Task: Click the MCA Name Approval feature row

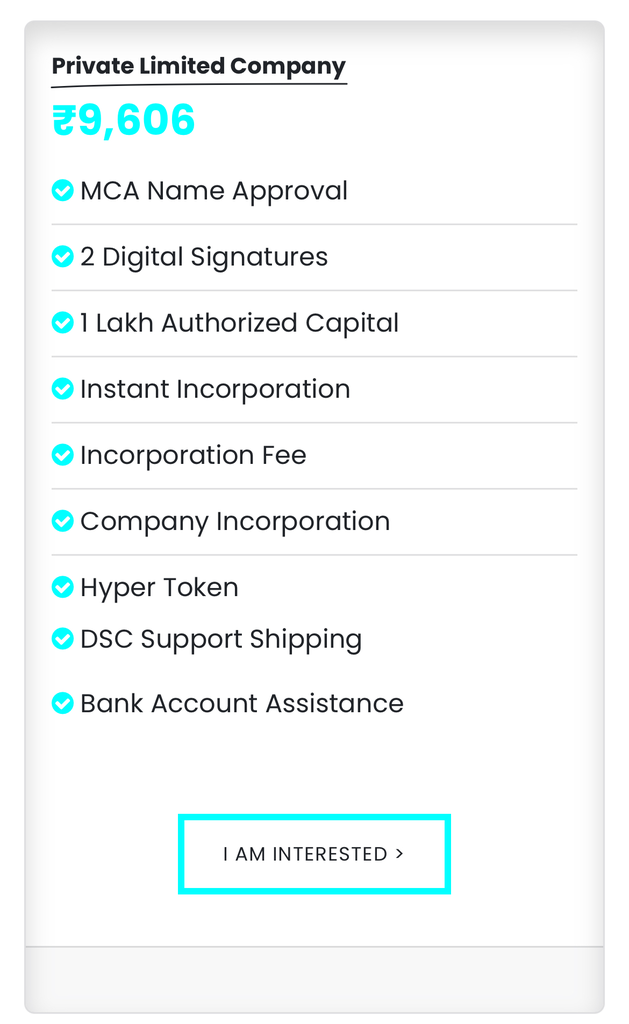Action: point(213,190)
